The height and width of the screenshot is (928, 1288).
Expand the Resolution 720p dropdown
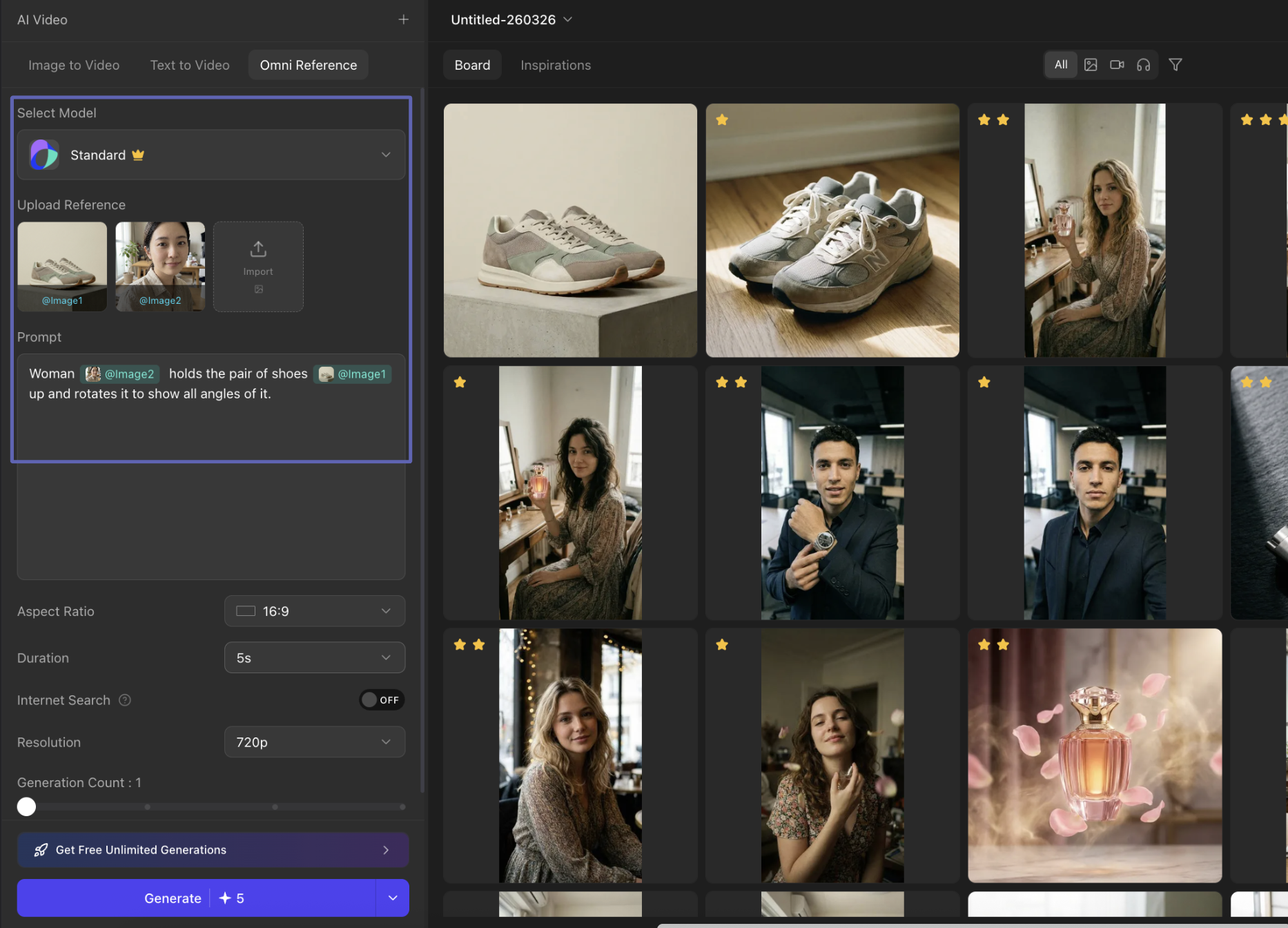(314, 742)
